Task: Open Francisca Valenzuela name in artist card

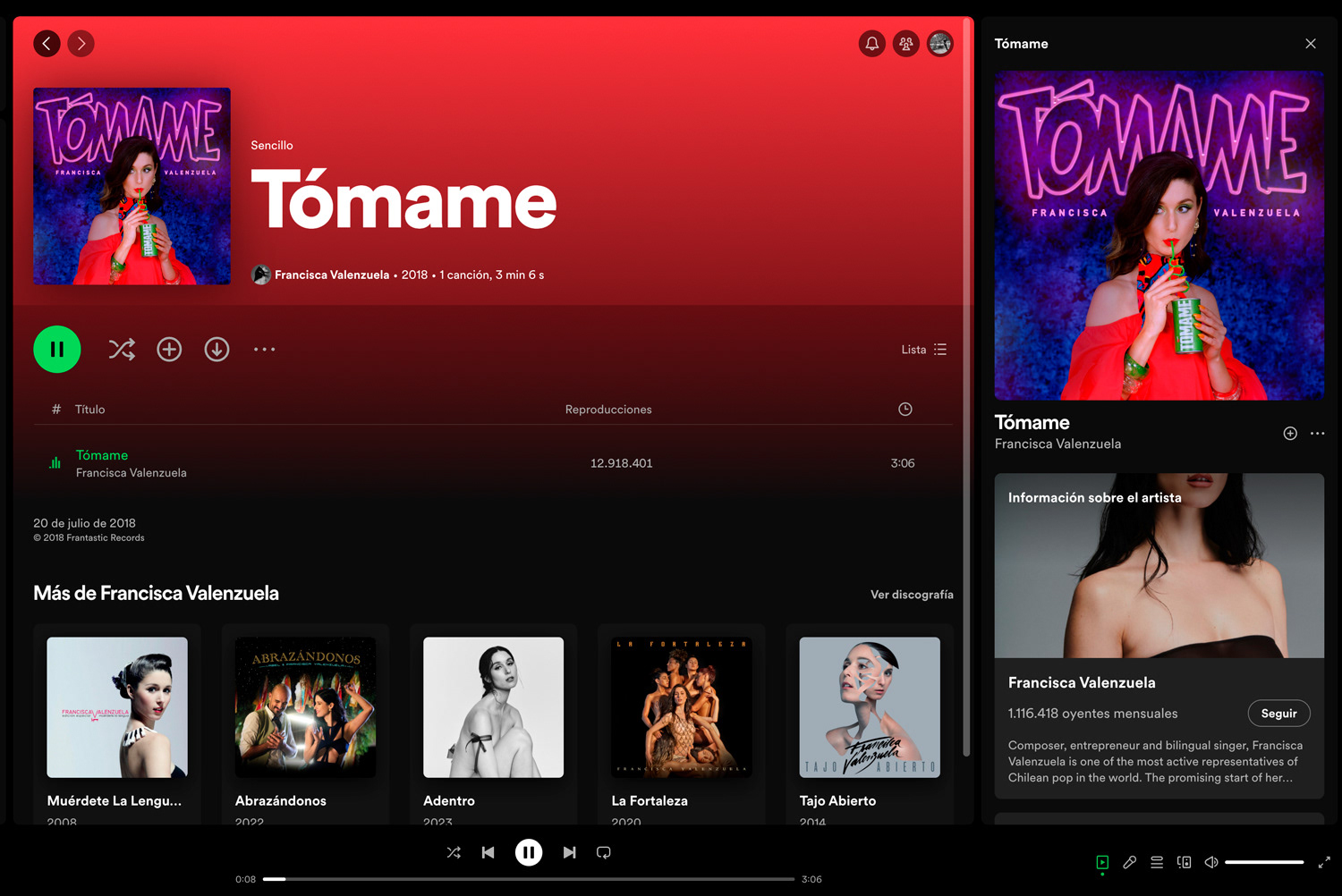Action: (x=1082, y=682)
